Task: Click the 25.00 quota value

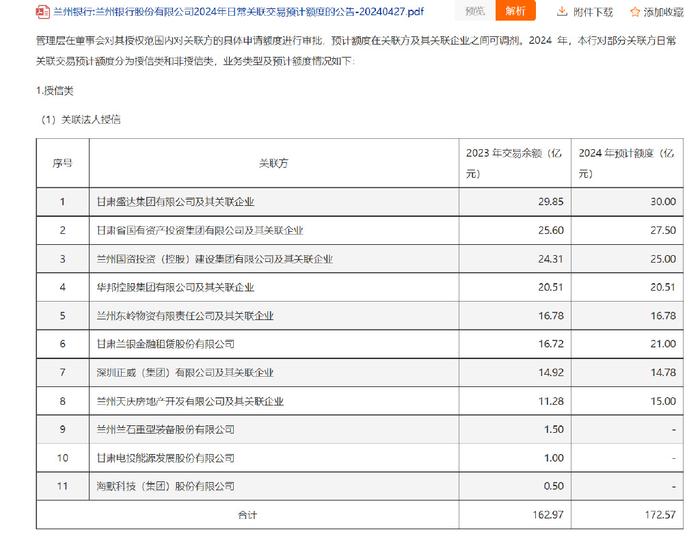Action: (x=663, y=259)
